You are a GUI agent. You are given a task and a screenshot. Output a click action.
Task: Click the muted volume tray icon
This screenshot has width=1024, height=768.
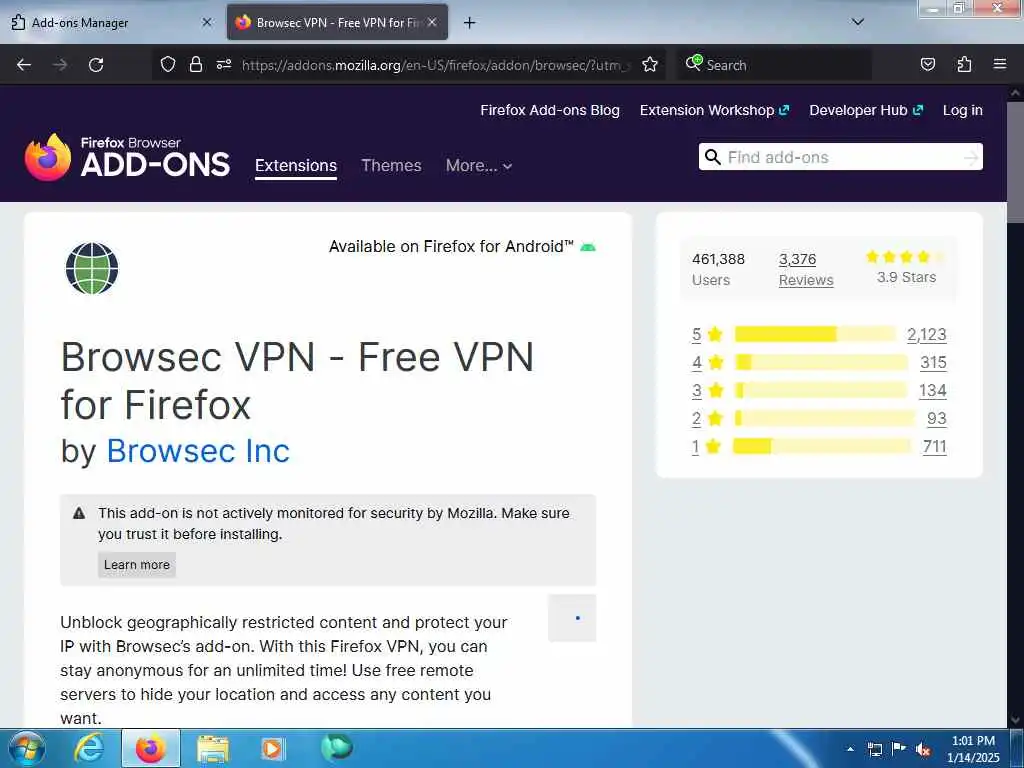coord(922,750)
